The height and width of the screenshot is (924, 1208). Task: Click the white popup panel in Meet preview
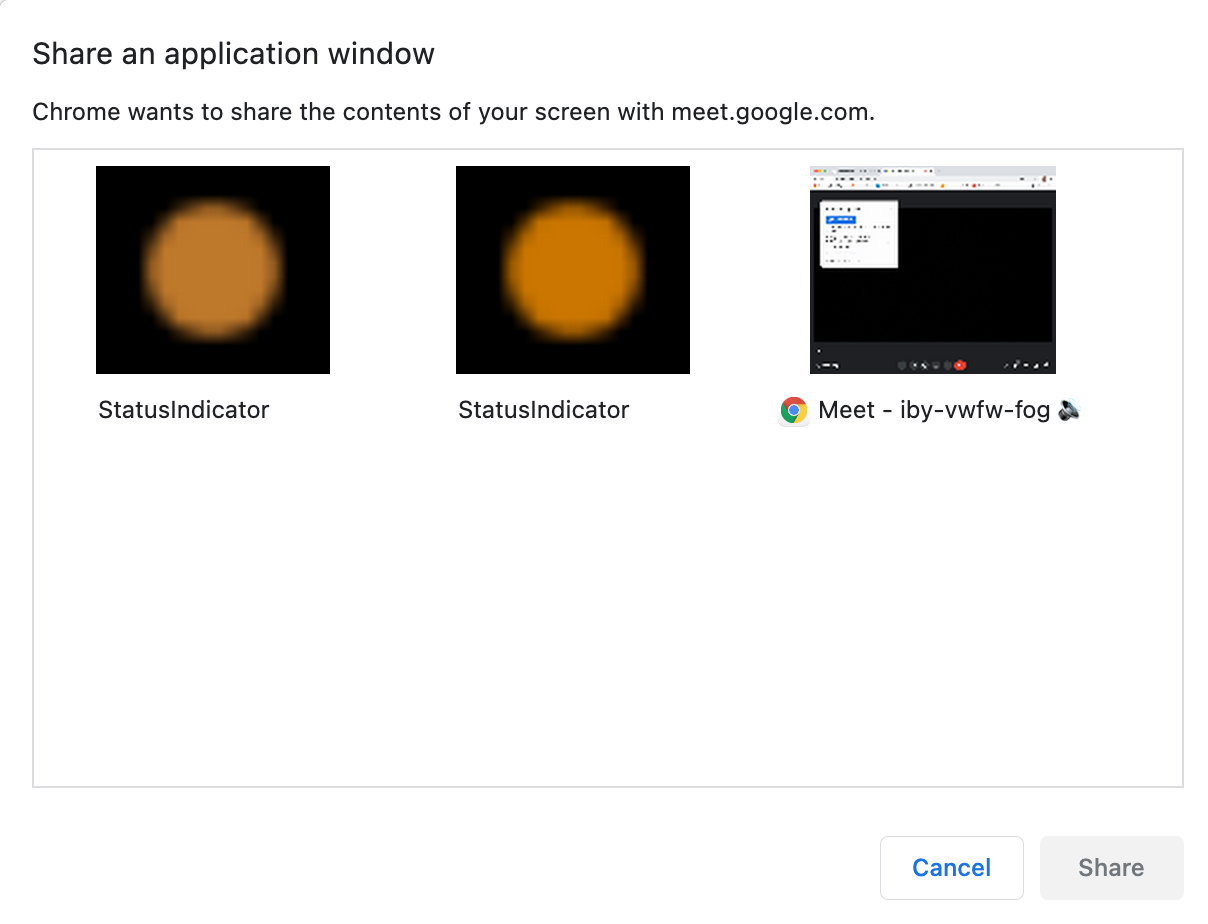[x=859, y=234]
